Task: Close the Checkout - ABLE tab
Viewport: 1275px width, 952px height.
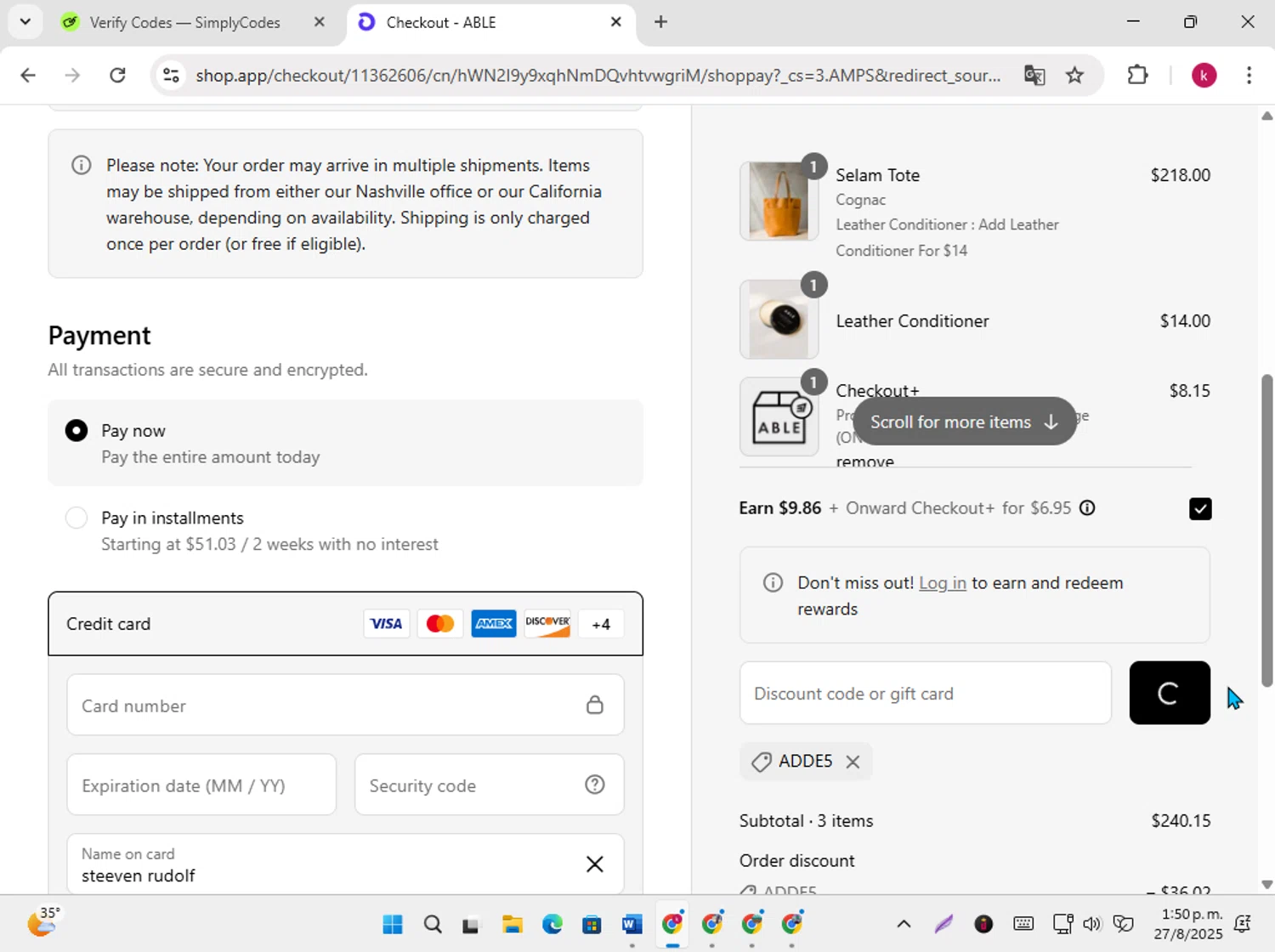Action: click(616, 22)
